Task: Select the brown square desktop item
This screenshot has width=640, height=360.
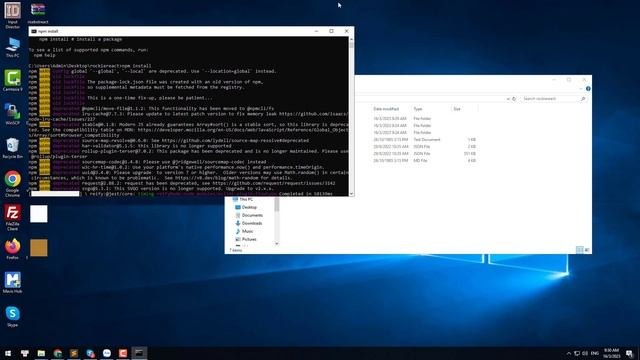Action: click(x=39, y=248)
